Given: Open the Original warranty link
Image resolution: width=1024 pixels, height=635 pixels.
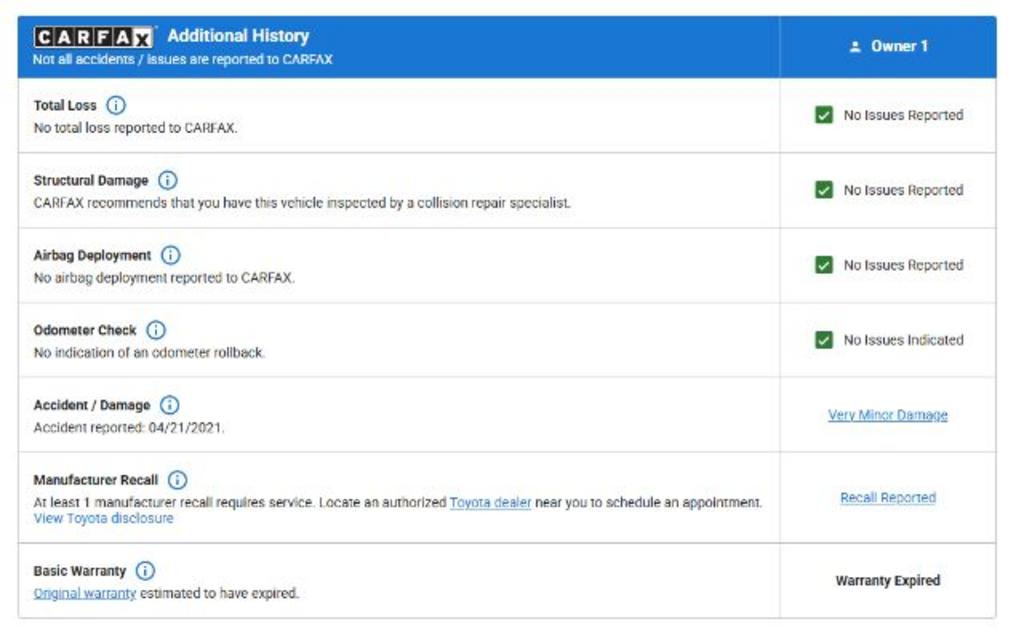Looking at the screenshot, I should click(85, 594).
